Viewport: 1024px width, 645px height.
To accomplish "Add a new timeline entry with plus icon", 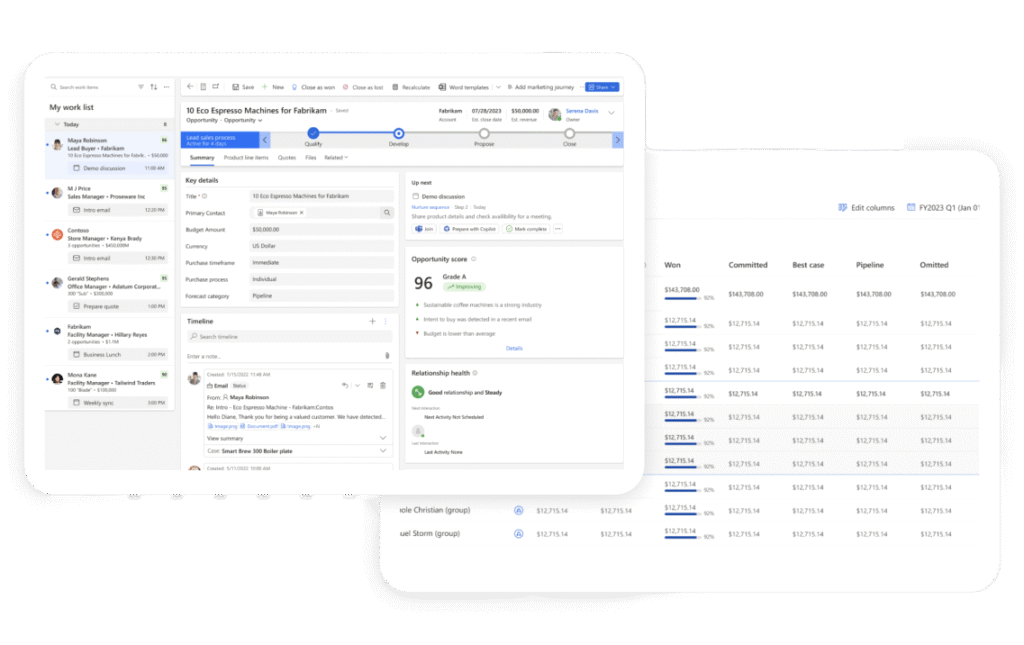I will click(x=372, y=321).
